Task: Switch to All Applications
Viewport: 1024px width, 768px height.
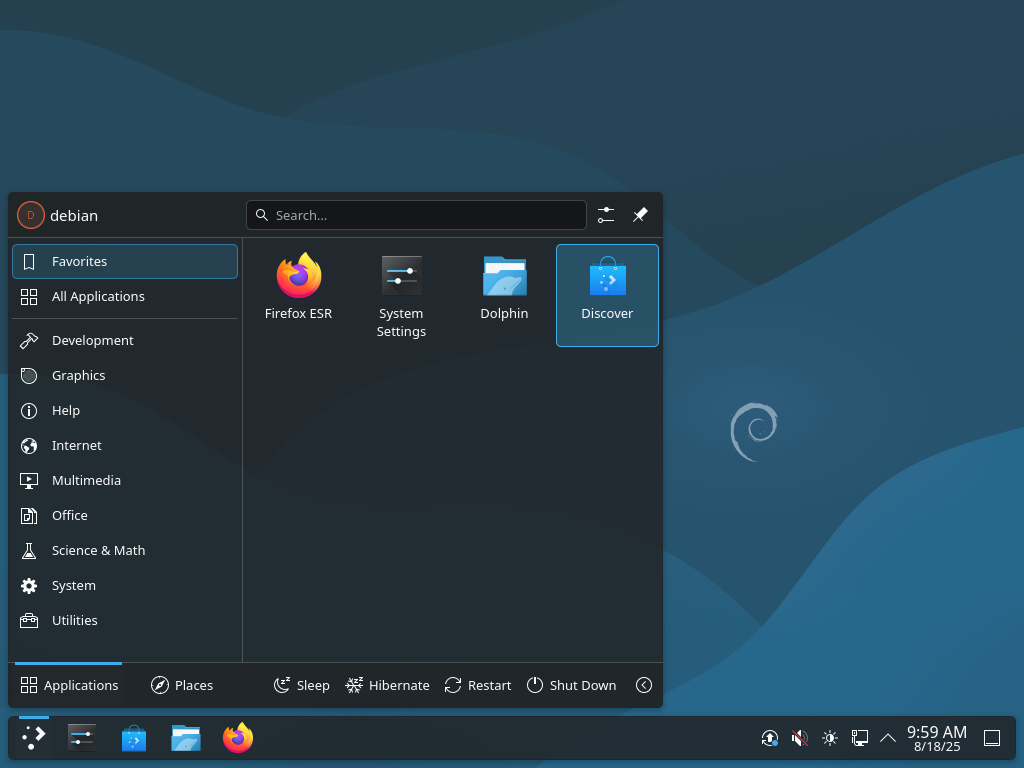Action: [x=98, y=296]
